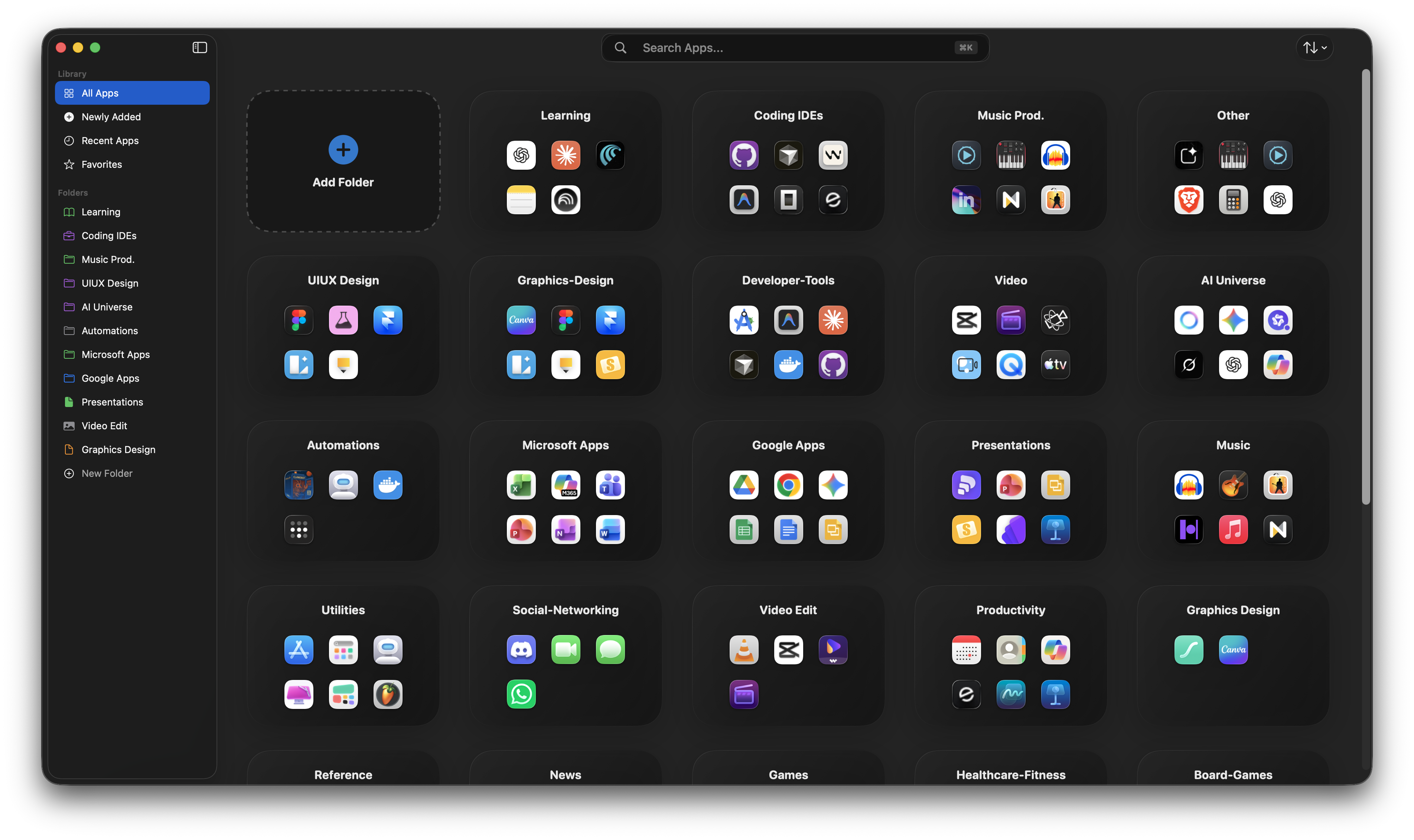
Task: Open the GitHub icon in Coding IDEs
Action: [743, 155]
